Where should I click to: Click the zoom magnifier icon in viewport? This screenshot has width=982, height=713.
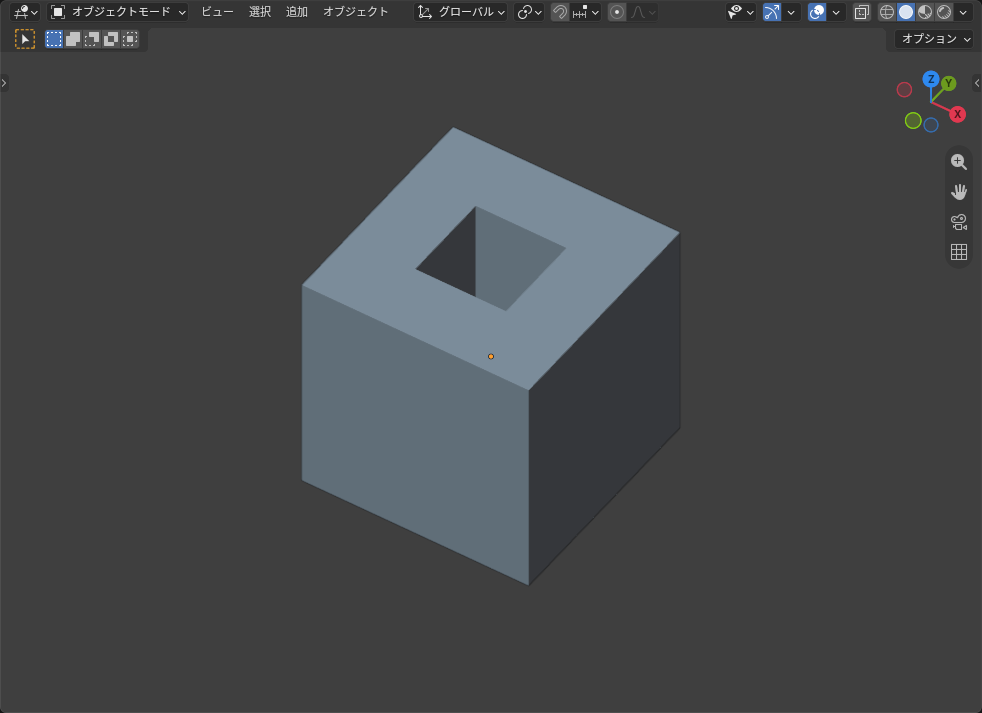click(x=958, y=162)
